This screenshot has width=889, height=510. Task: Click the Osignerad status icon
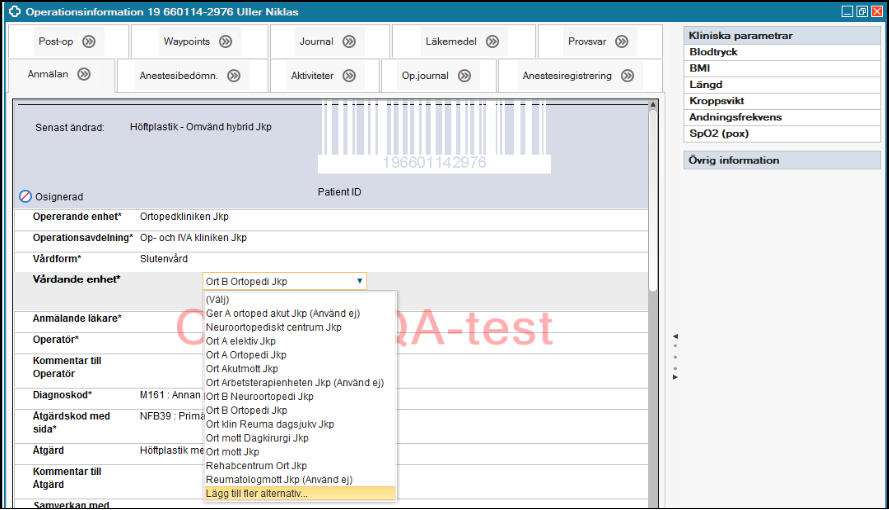[26, 196]
